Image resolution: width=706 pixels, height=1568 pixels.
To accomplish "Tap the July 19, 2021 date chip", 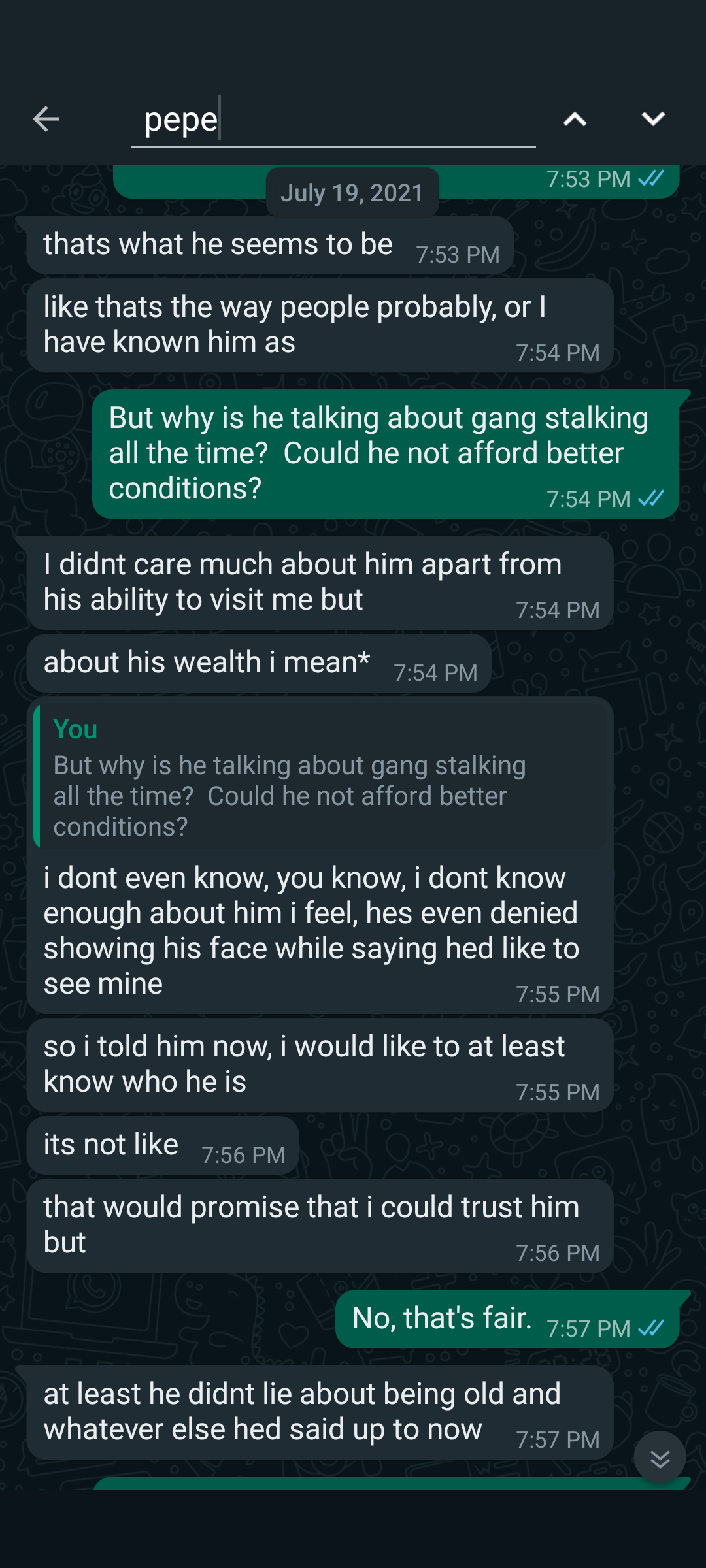I will (x=352, y=193).
